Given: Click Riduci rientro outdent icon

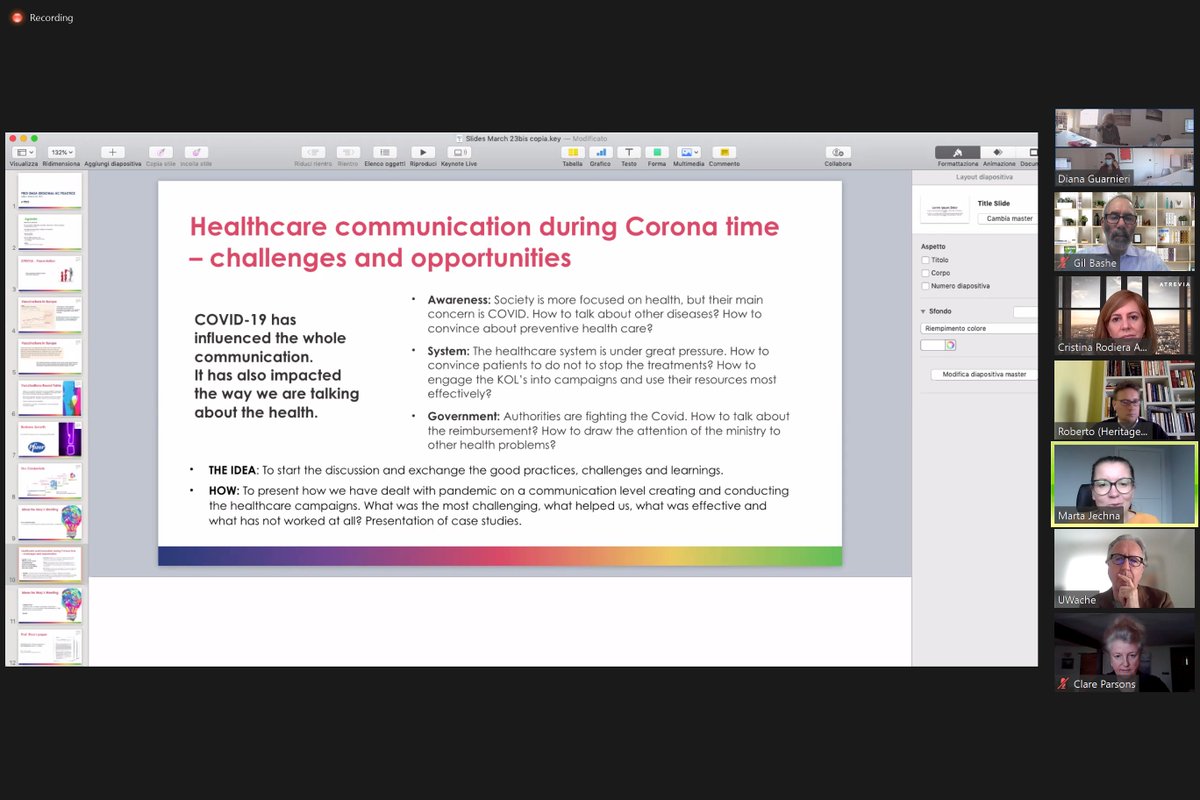Looking at the screenshot, I should point(313,152).
